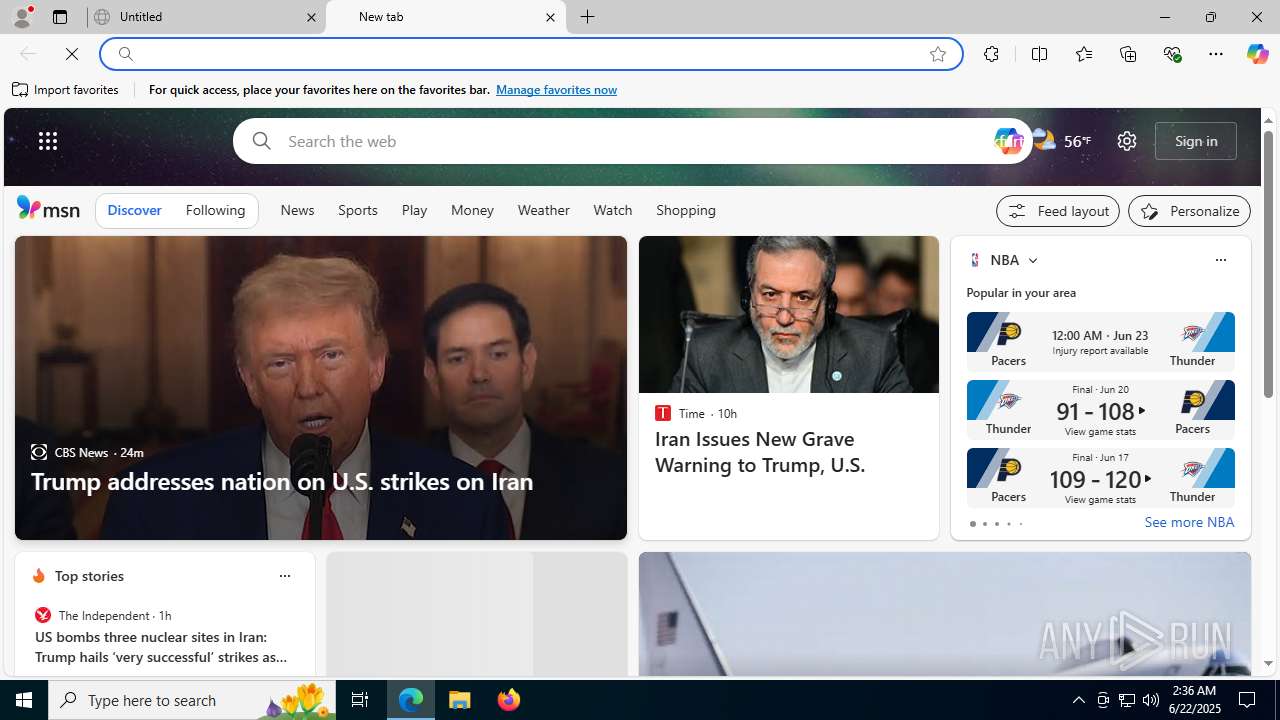Click the web search magnifier icon
The width and height of the screenshot is (1280, 720).
coord(262,141)
